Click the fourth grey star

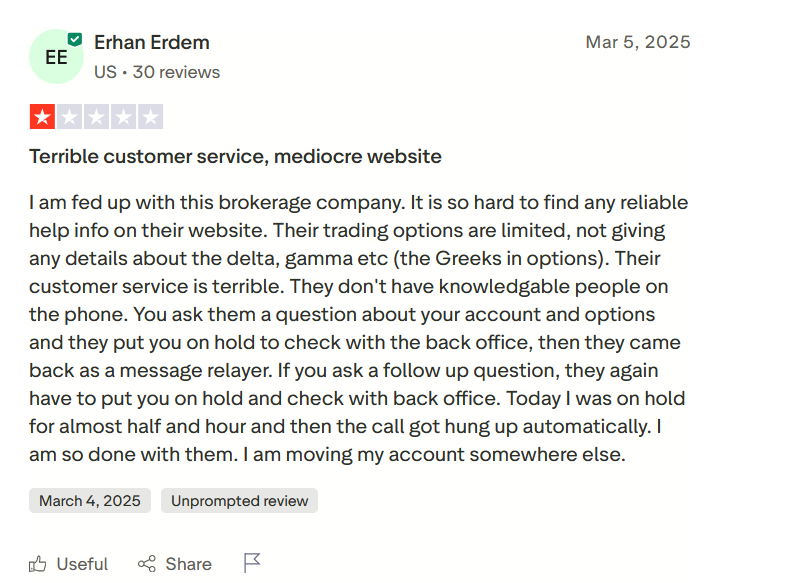[x=123, y=117]
